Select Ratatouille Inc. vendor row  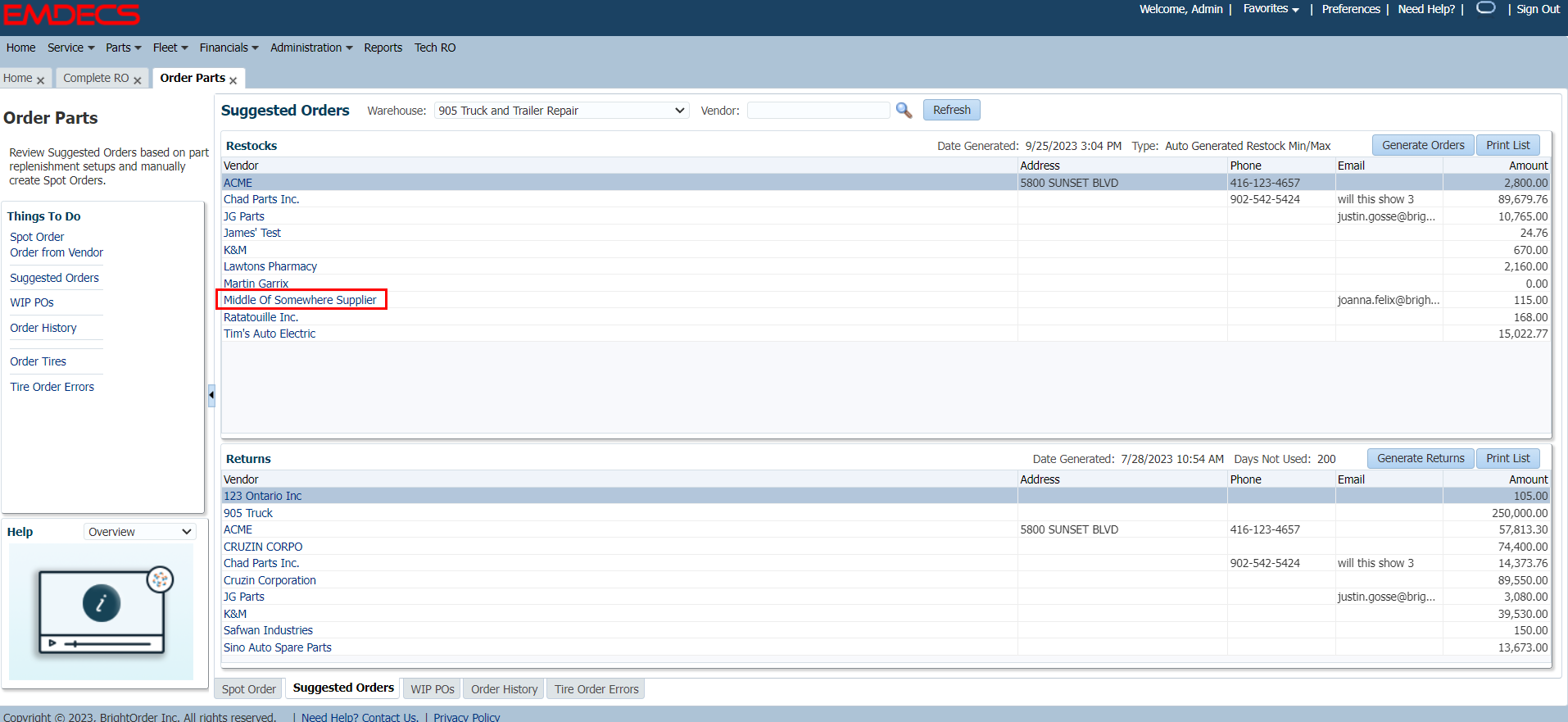click(x=886, y=317)
